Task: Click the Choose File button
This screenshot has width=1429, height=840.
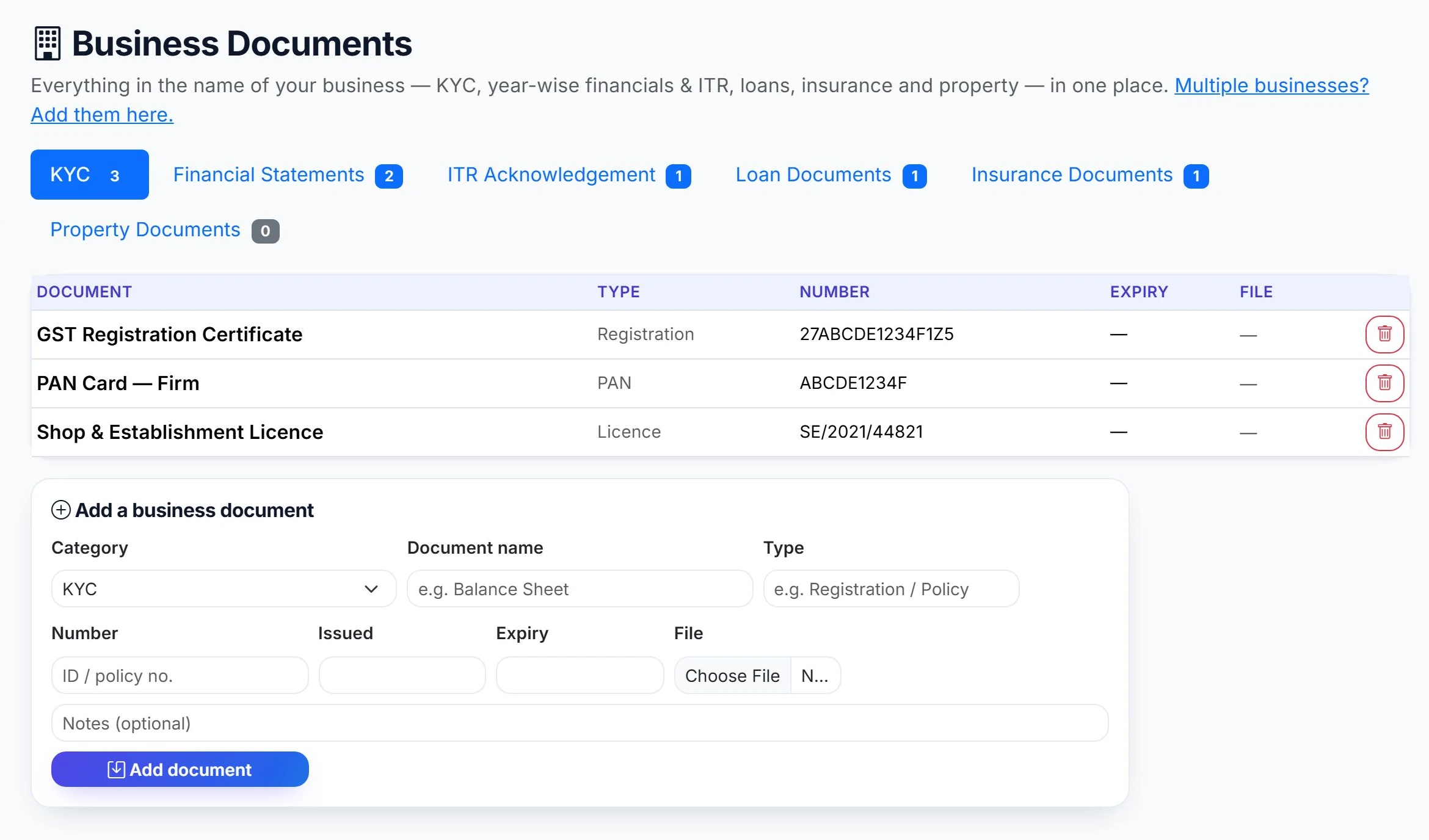Action: (x=732, y=676)
